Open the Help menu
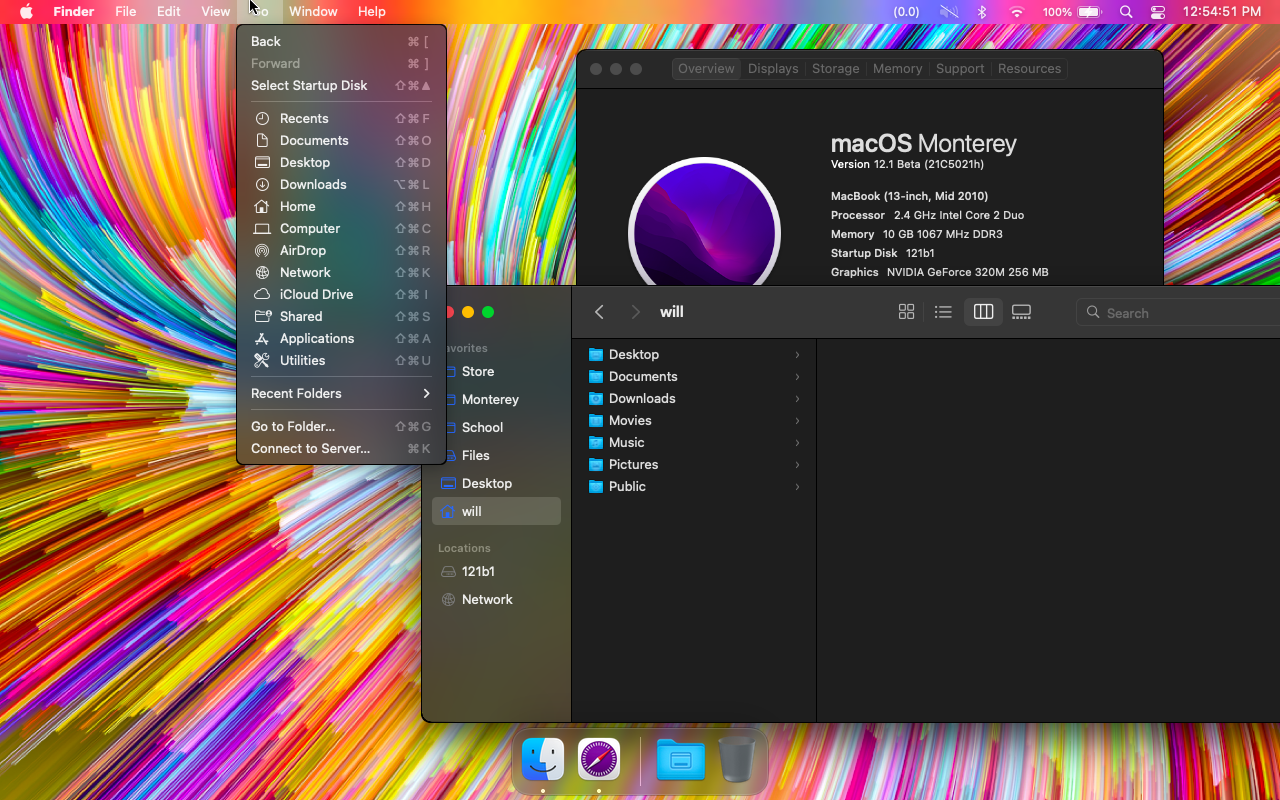The width and height of the screenshot is (1280, 800). tap(371, 12)
